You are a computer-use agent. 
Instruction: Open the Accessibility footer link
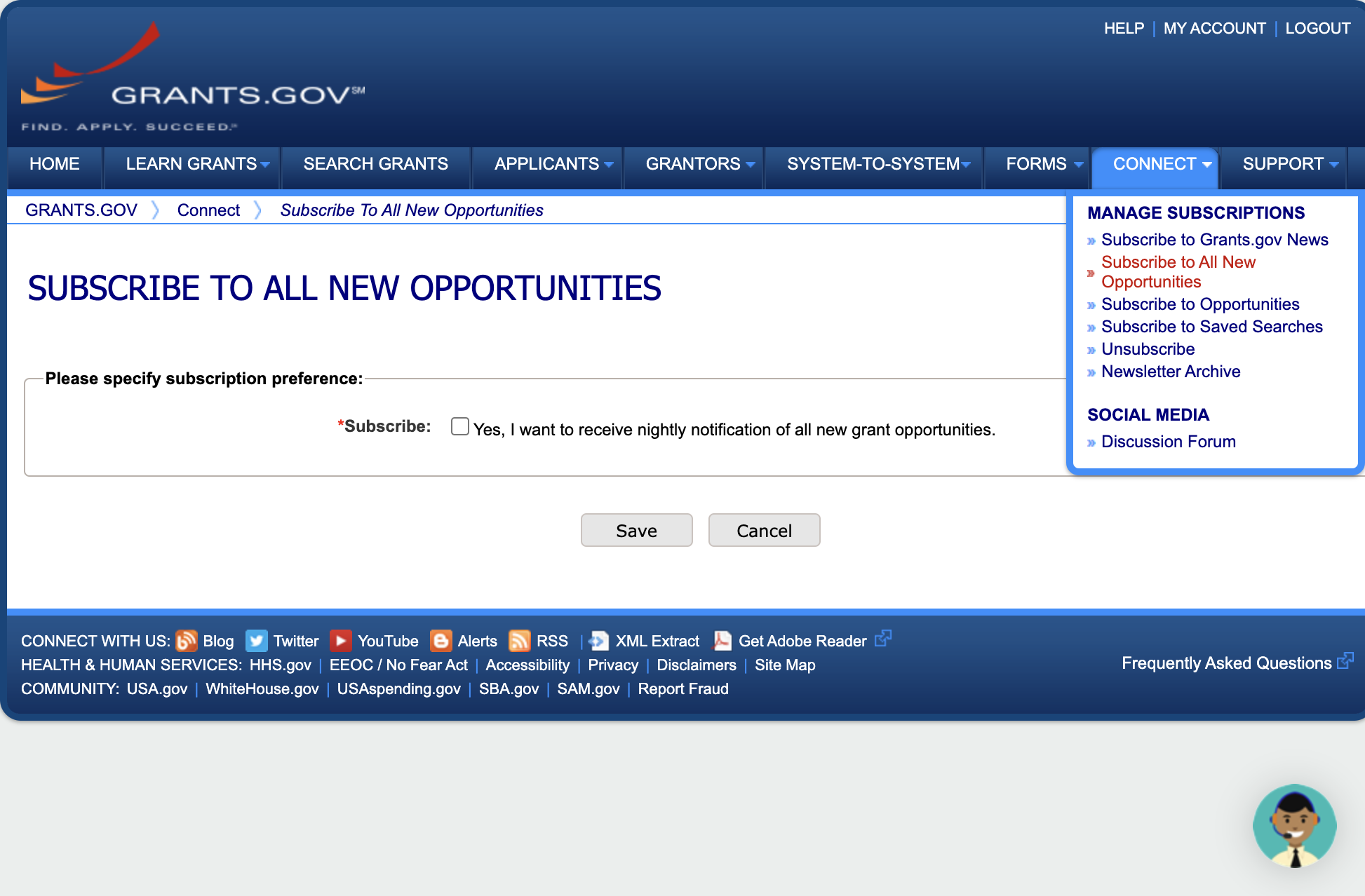pyautogui.click(x=527, y=665)
